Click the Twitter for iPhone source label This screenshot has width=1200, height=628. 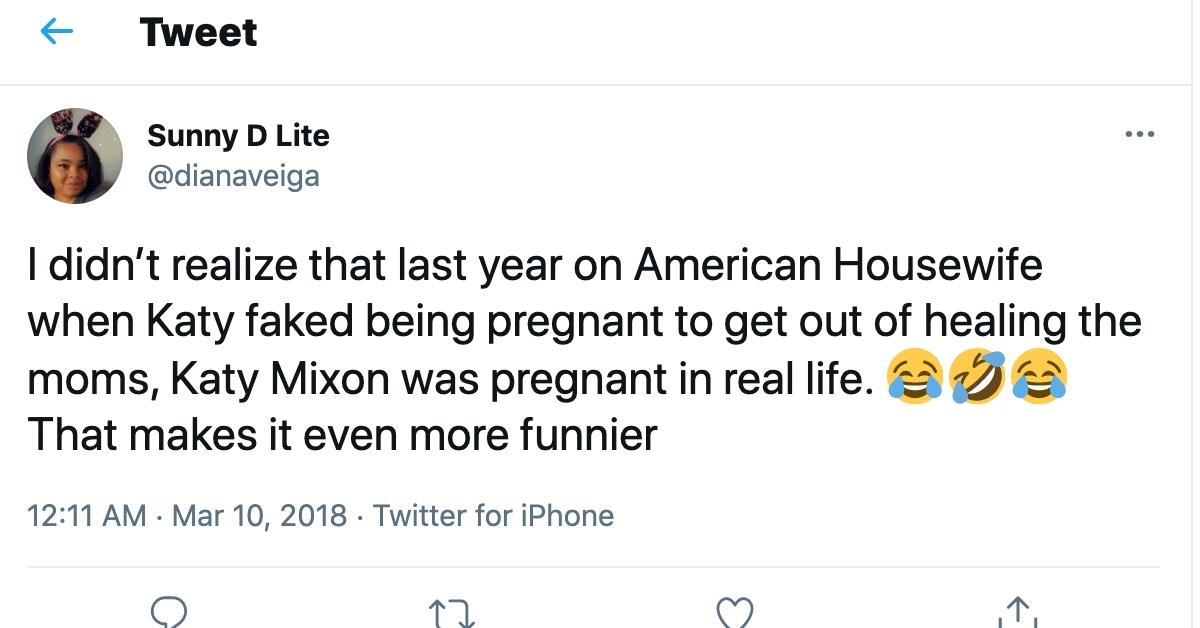point(492,515)
